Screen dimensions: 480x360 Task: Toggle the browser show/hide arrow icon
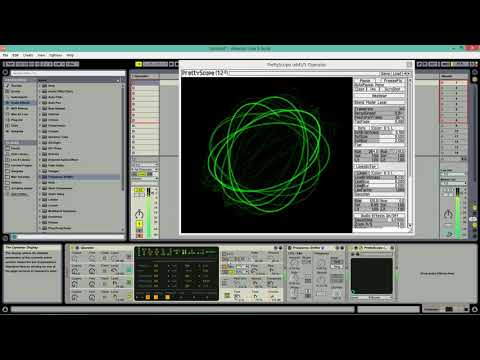[5, 72]
